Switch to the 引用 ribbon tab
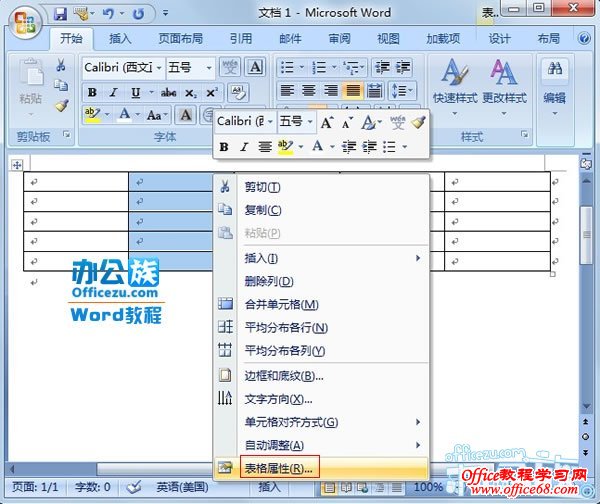 click(x=241, y=39)
